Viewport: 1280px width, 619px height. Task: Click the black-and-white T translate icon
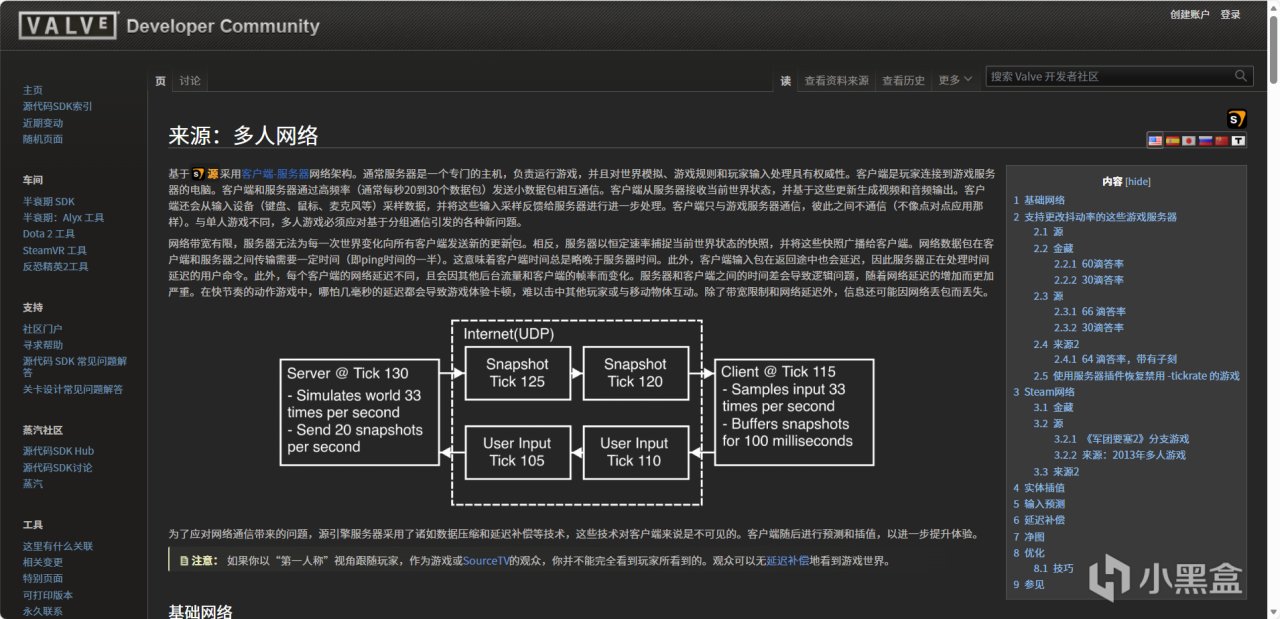[1239, 141]
